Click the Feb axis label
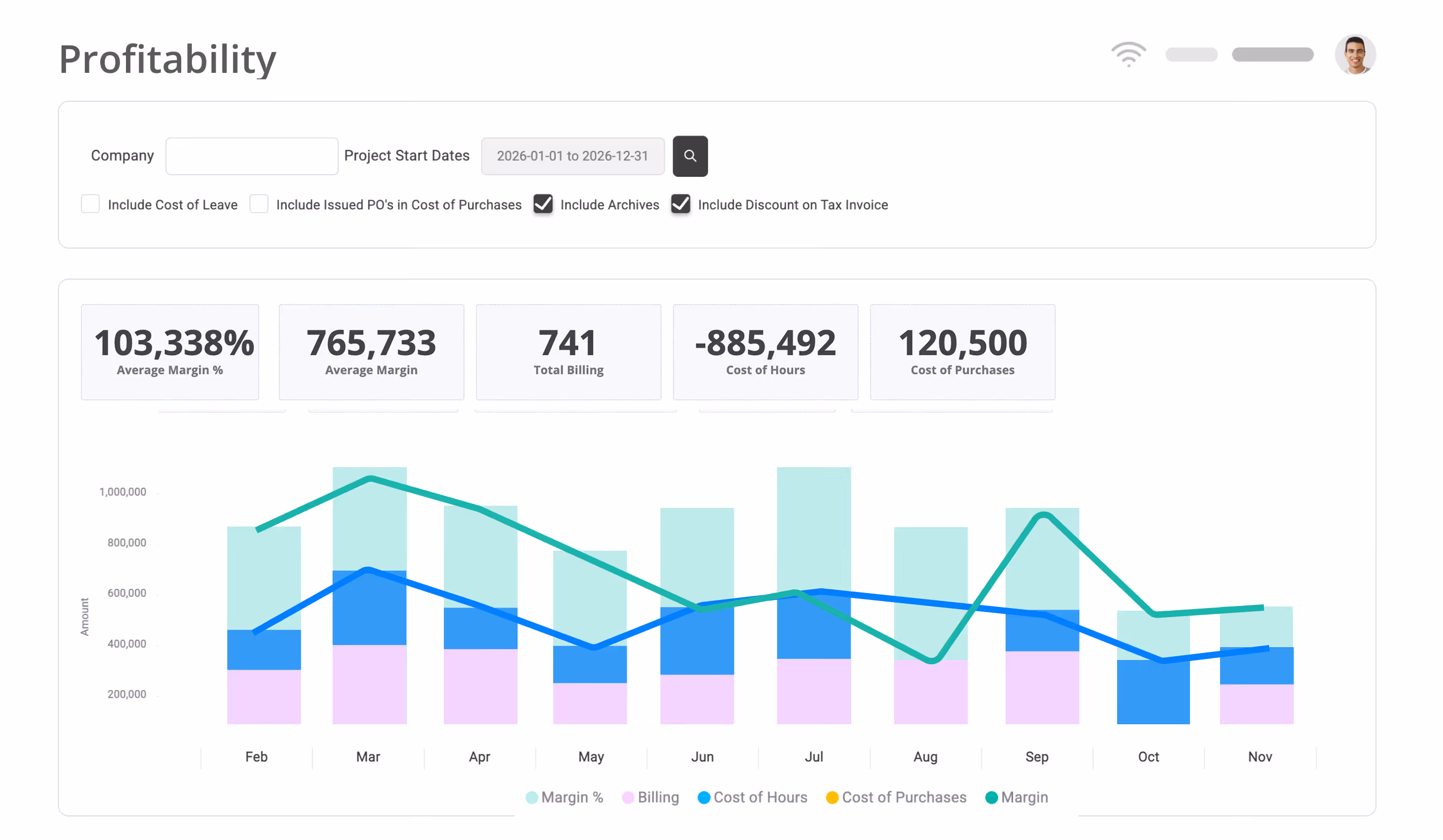Image resolution: width=1443 pixels, height=840 pixels. [257, 756]
